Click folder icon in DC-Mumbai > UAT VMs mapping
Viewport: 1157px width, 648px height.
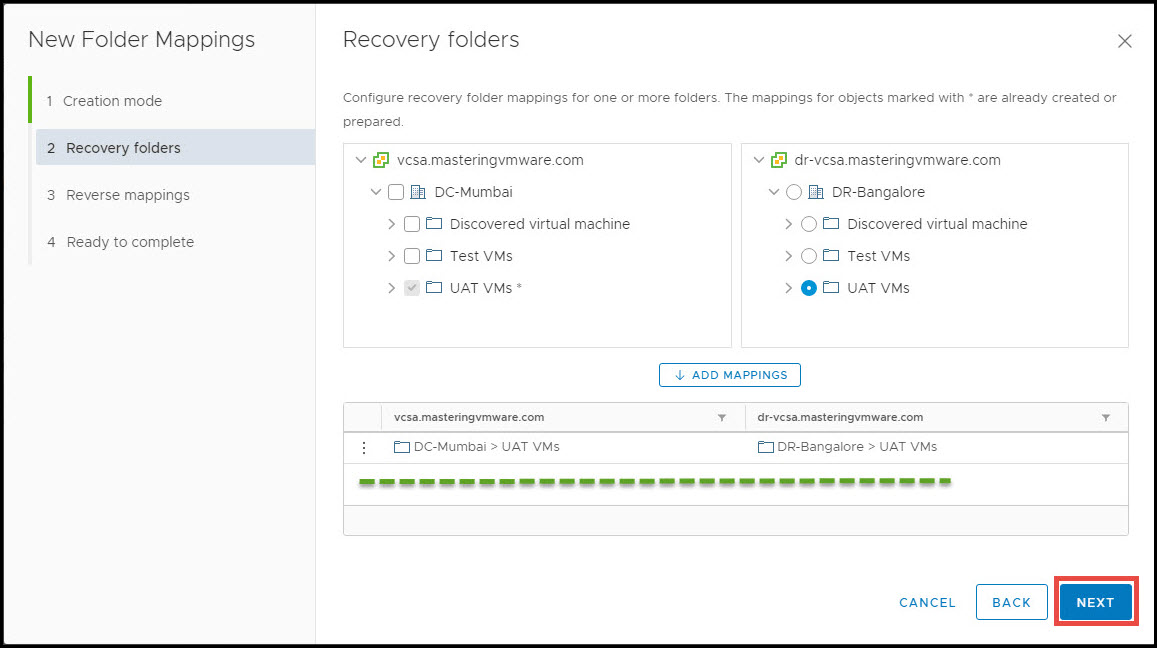point(401,447)
